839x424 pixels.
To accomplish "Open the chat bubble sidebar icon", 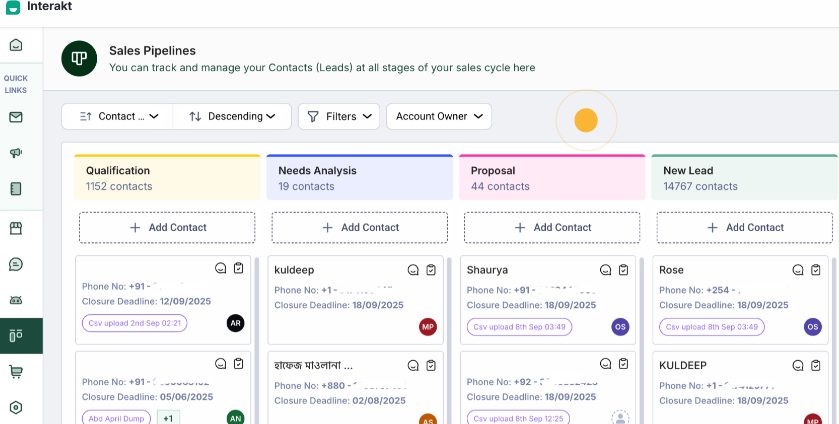I will pyautogui.click(x=16, y=264).
